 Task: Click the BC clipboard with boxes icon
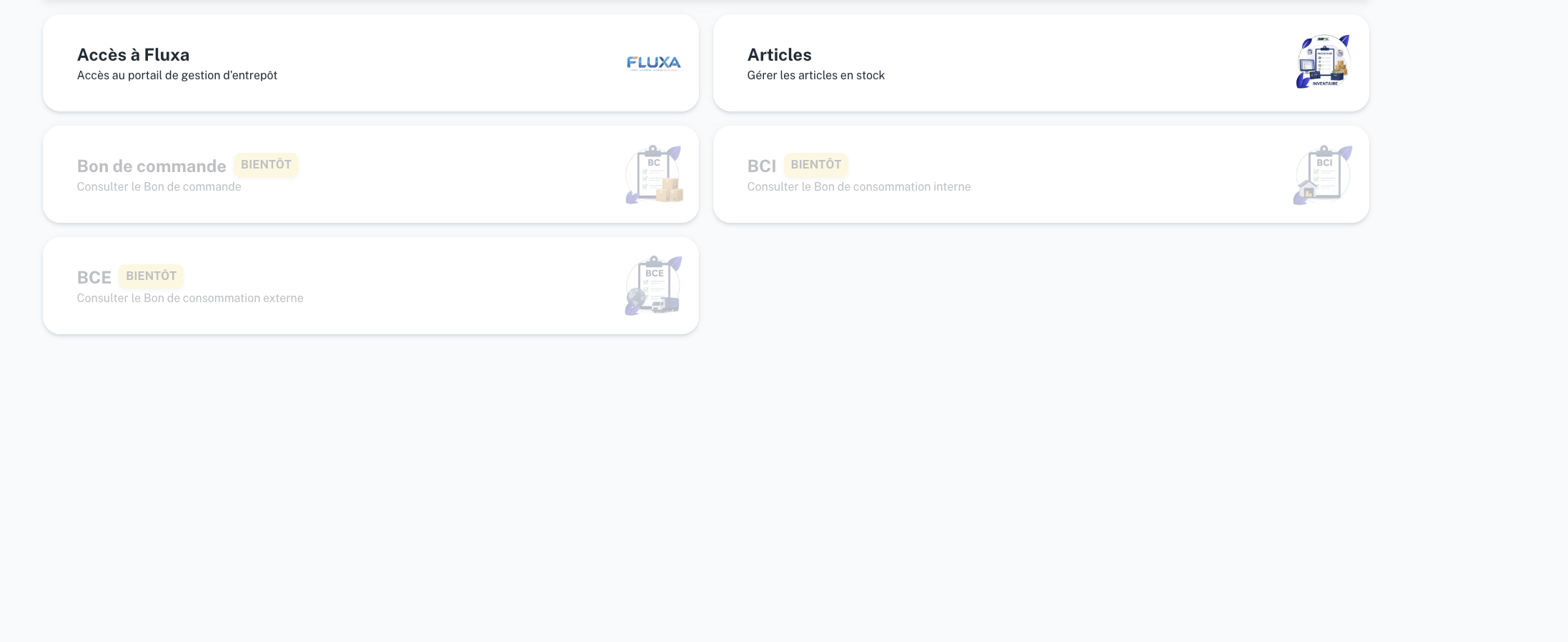654,174
